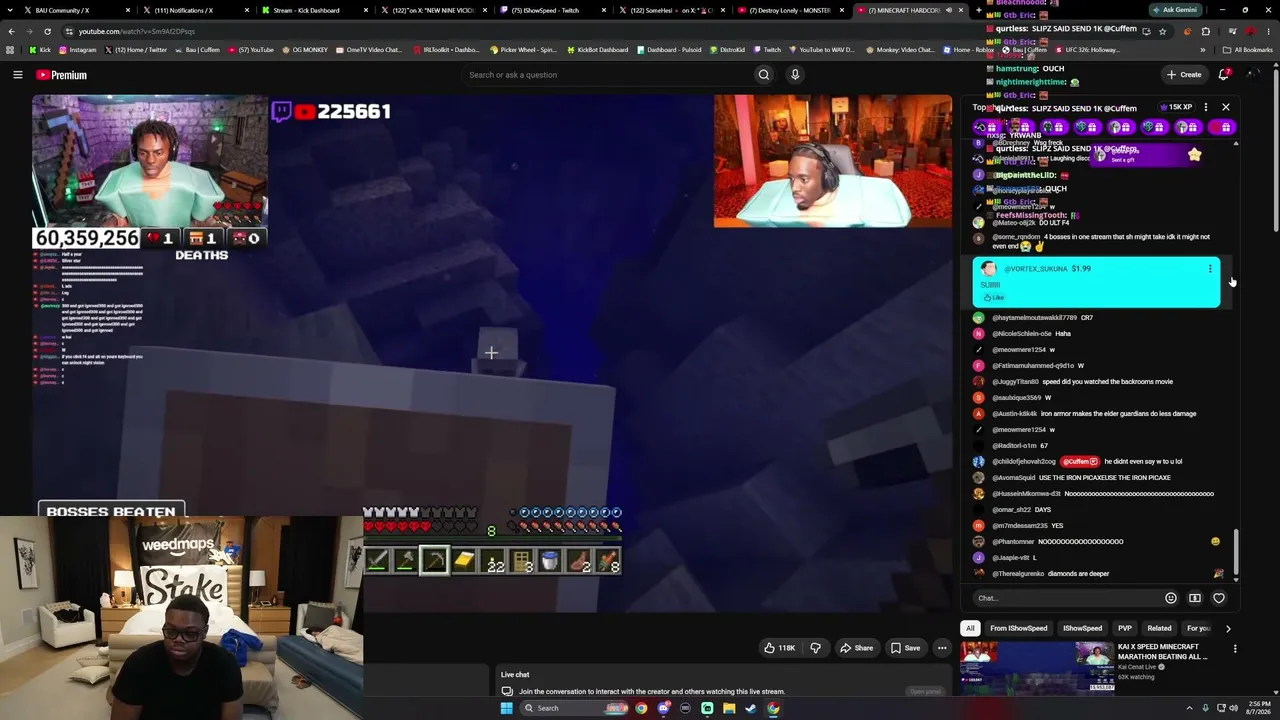
Task: Click the Ask Gemini button
Action: [1176, 10]
